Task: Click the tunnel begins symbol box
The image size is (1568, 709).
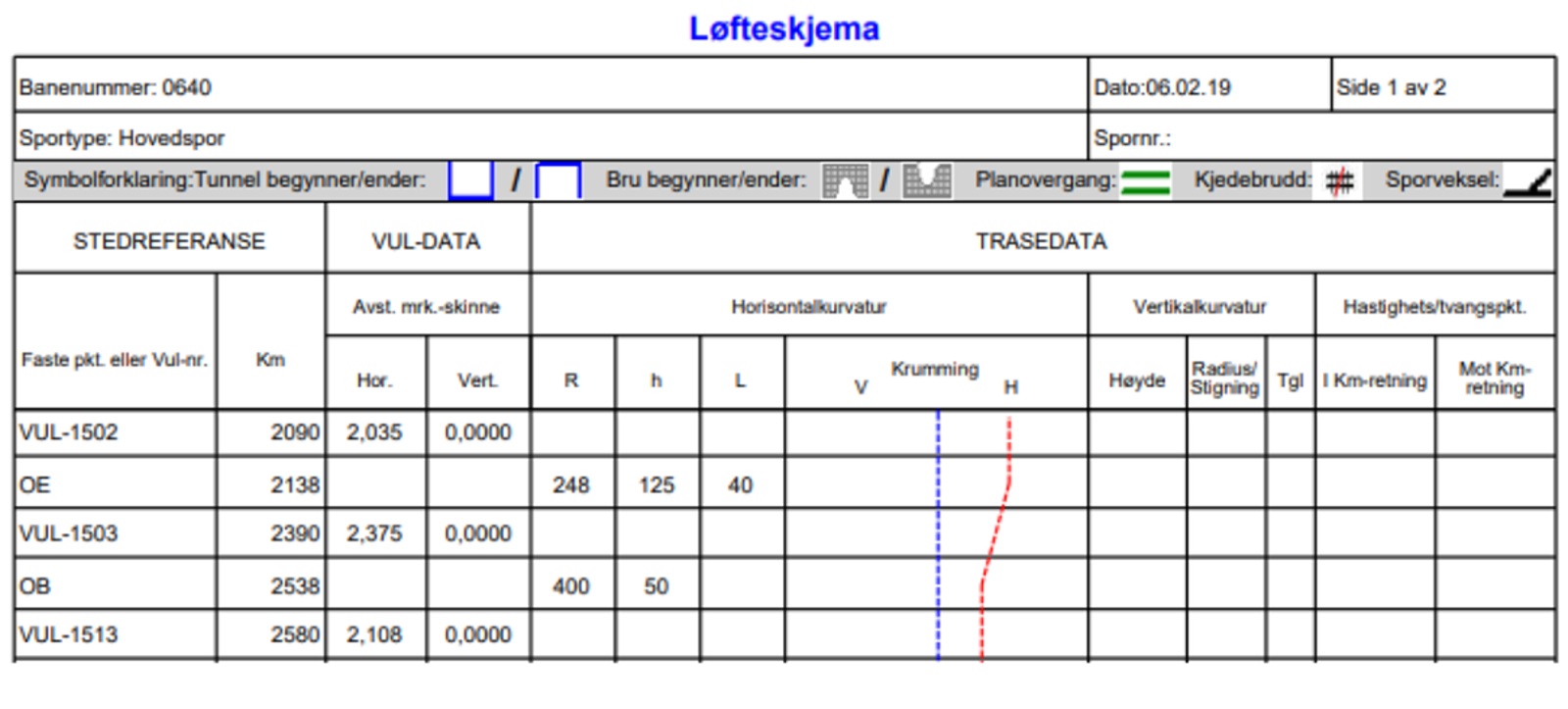Action: (470, 180)
